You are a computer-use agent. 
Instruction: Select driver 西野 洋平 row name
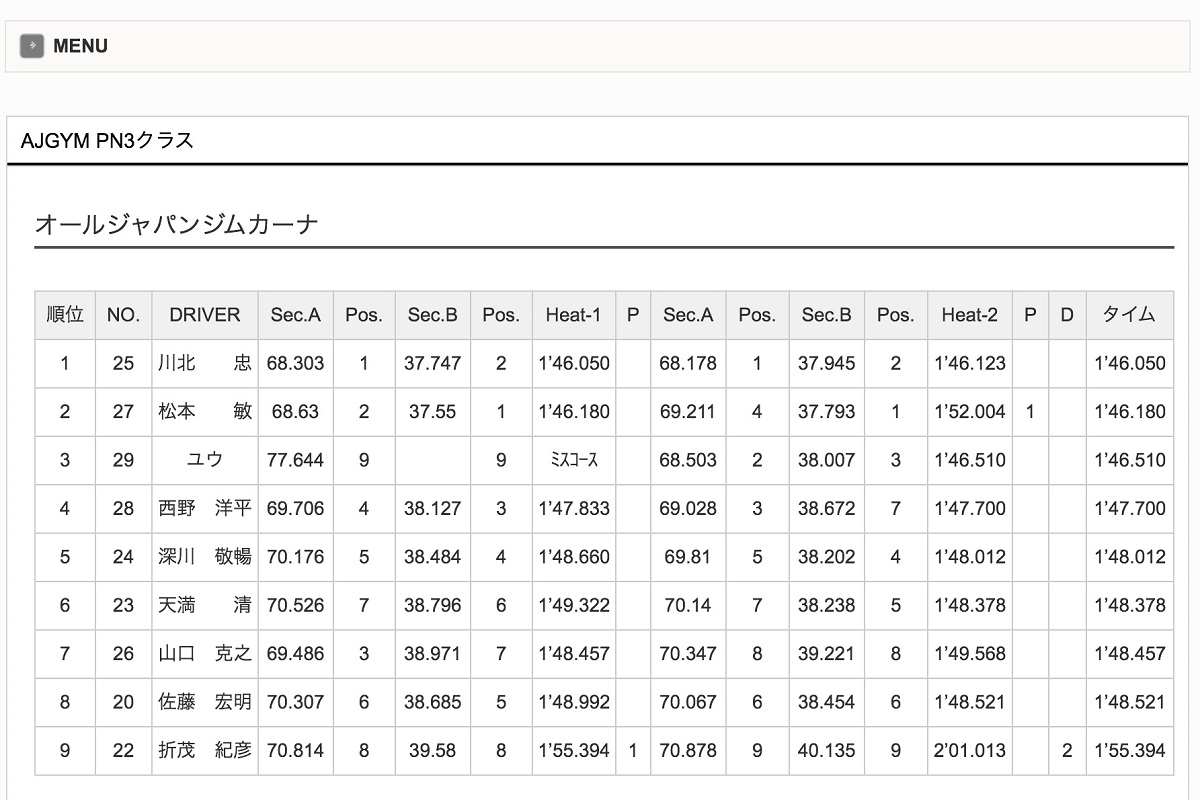(205, 508)
